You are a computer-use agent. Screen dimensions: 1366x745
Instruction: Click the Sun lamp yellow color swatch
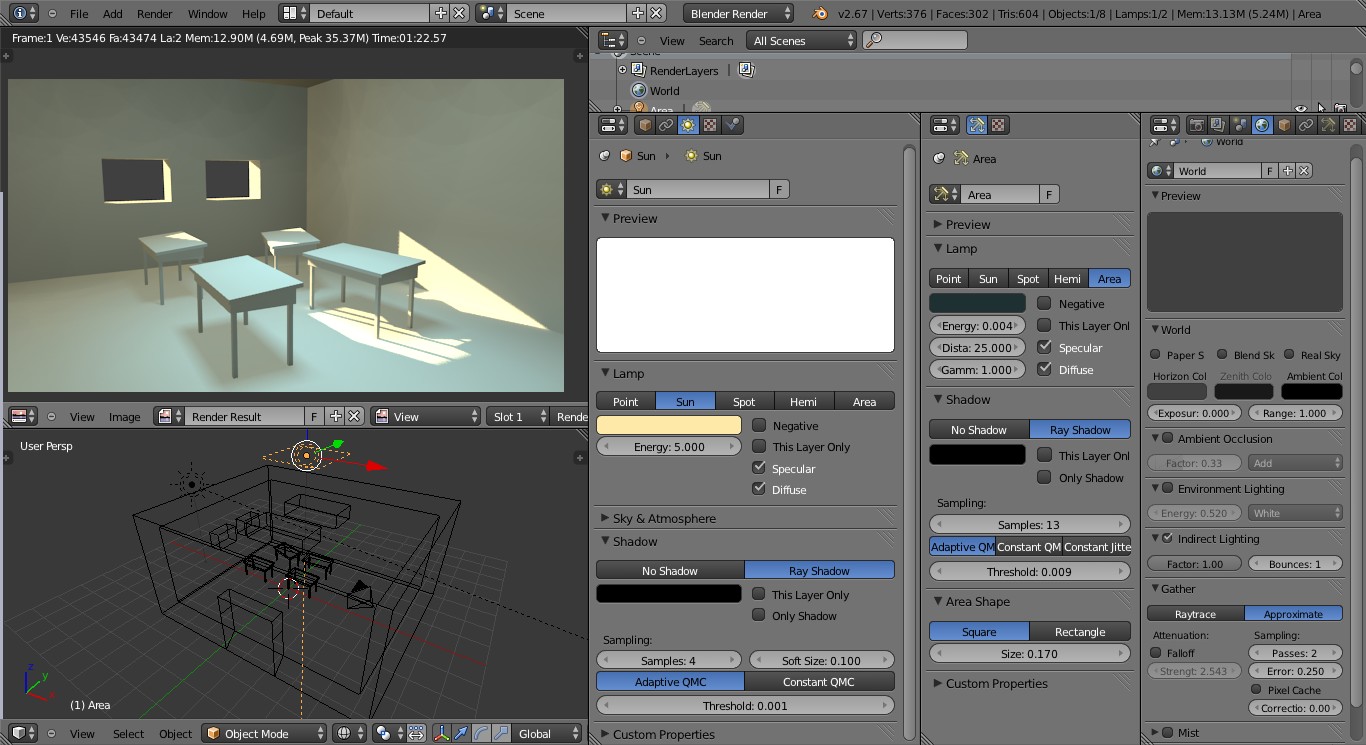tap(669, 424)
